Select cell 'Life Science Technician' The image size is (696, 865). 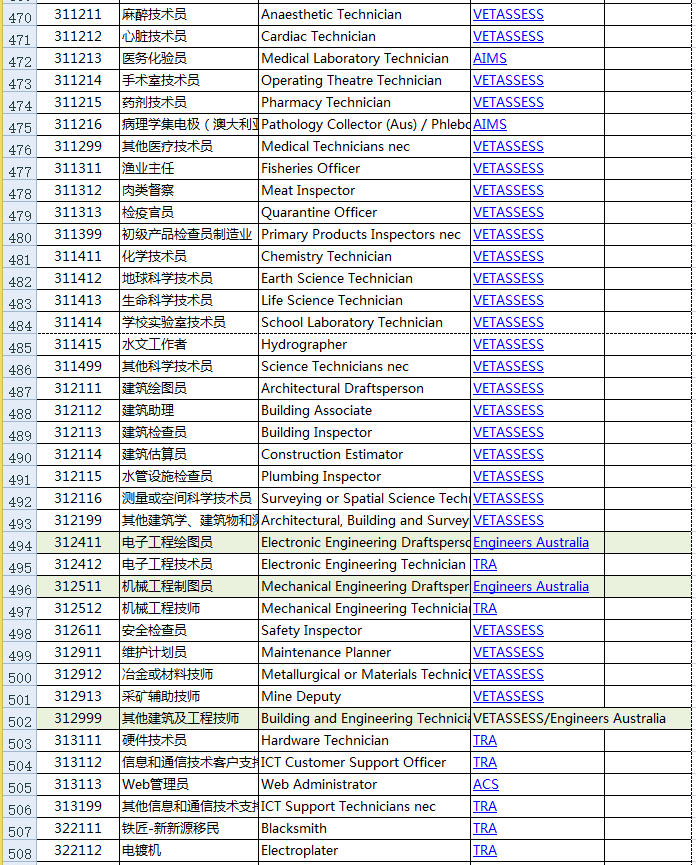(364, 301)
